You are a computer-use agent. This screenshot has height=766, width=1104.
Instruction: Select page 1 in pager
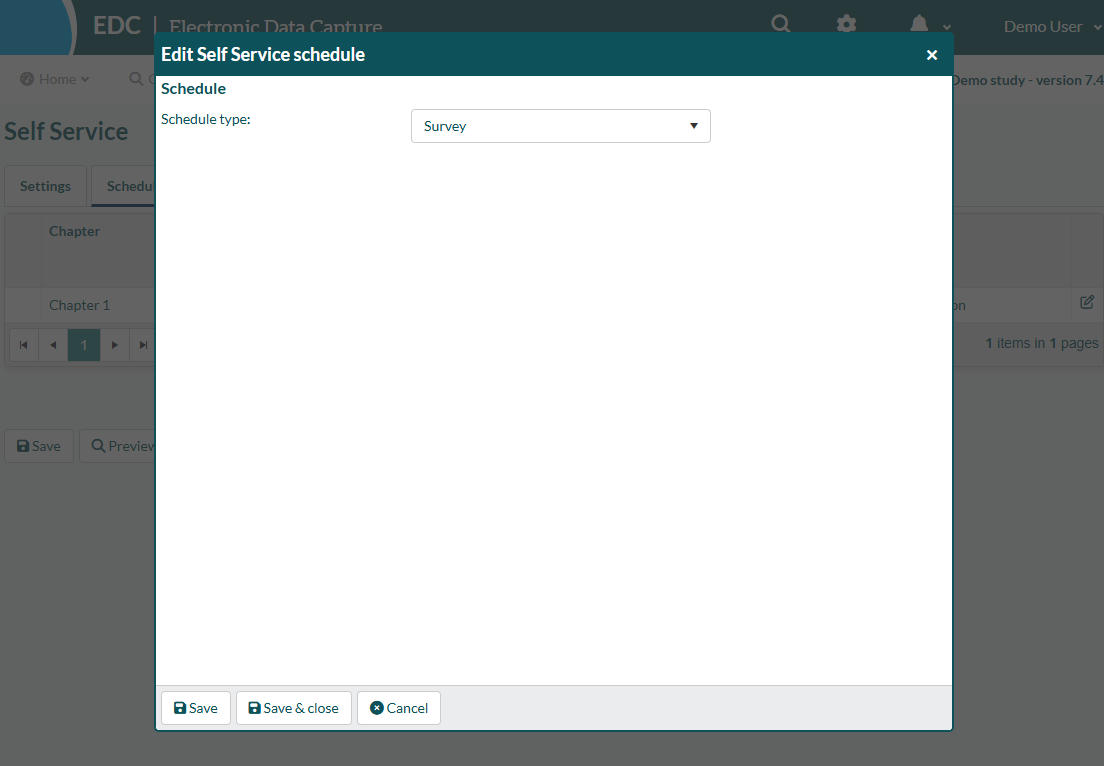point(84,345)
